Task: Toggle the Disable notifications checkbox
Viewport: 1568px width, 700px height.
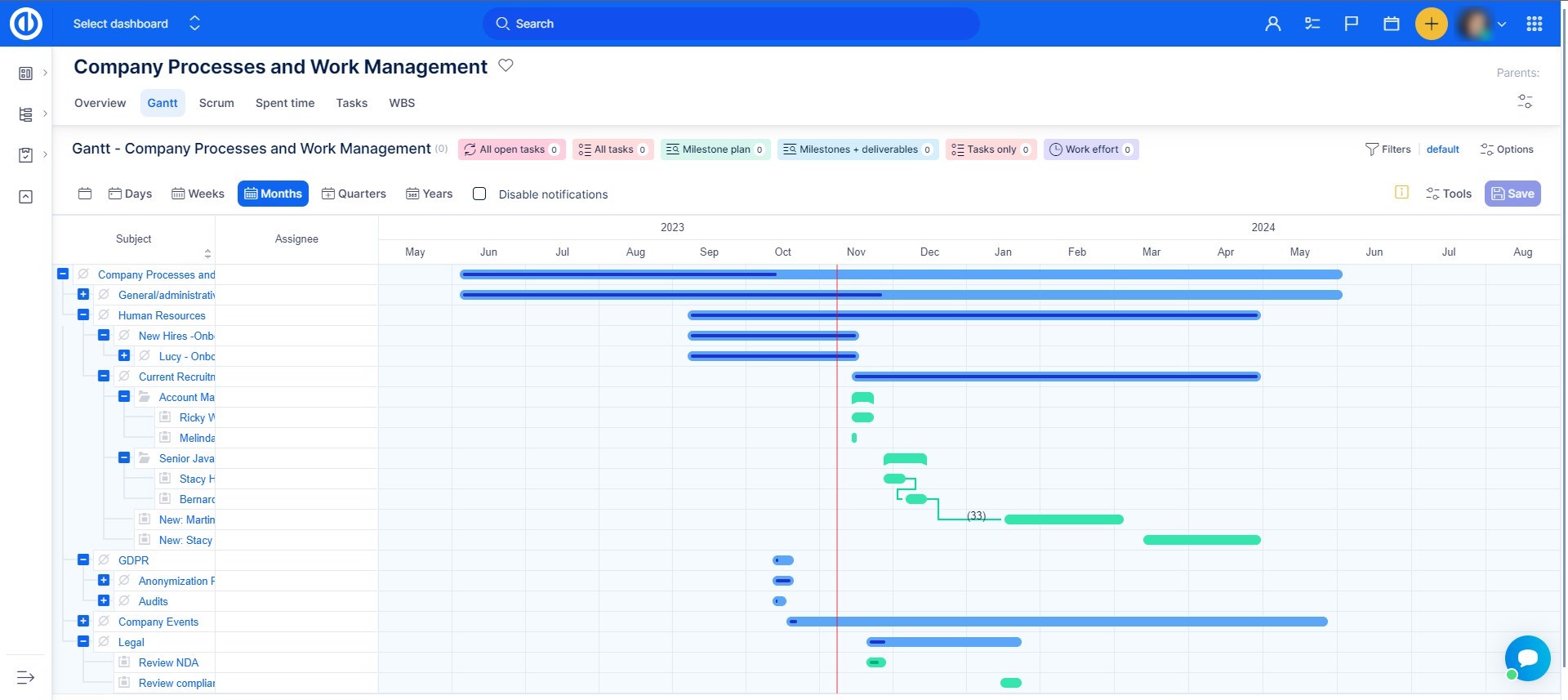Action: [x=479, y=194]
